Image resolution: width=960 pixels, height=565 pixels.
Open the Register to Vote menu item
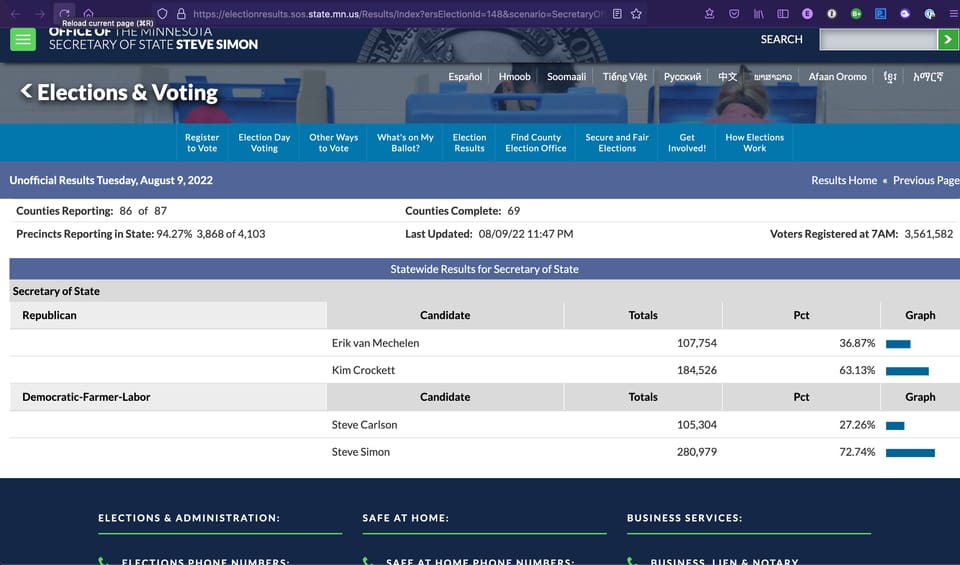(x=202, y=143)
